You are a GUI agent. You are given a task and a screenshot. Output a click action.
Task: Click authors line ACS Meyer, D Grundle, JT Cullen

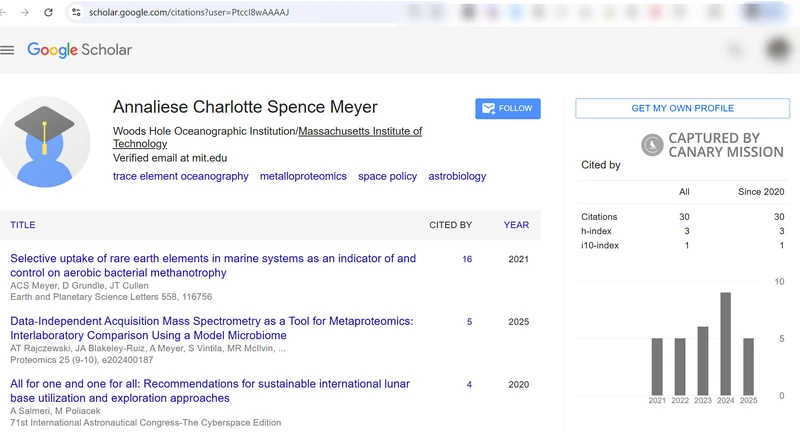pos(79,286)
